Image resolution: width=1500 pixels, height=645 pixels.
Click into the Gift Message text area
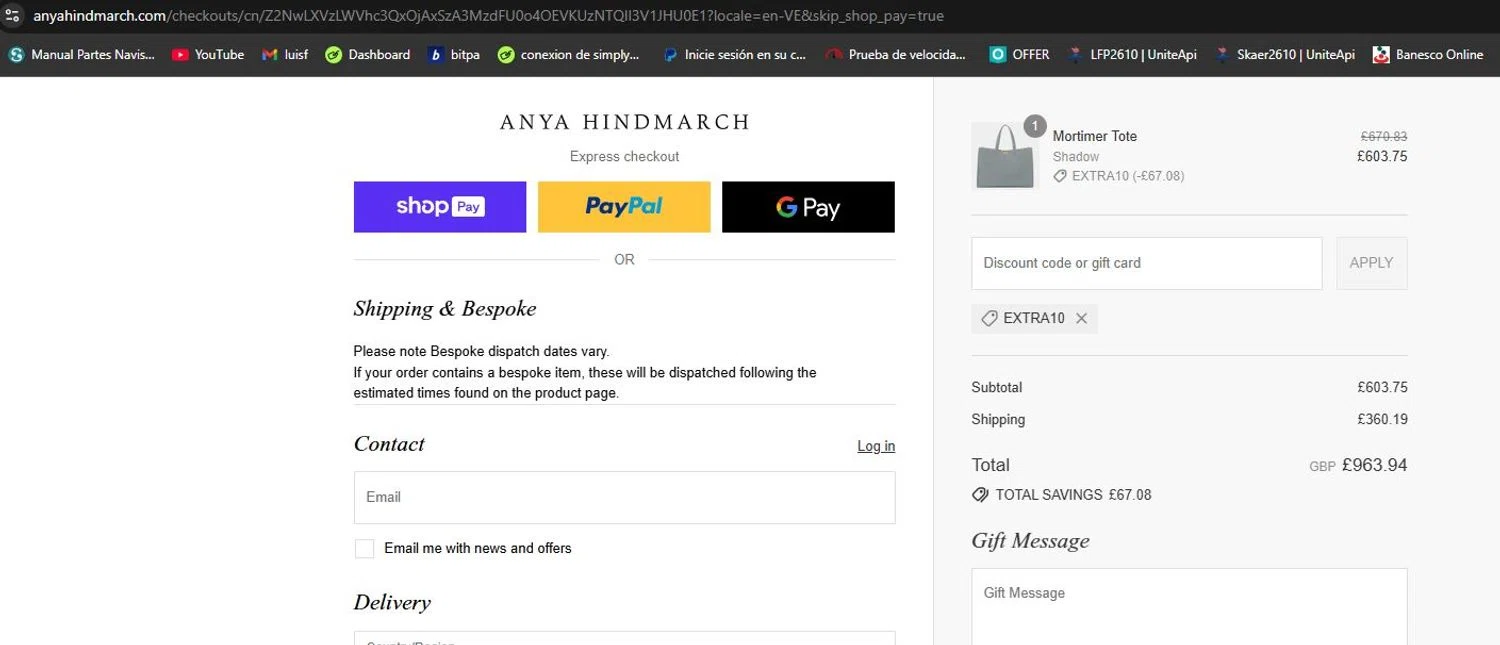pos(1189,606)
